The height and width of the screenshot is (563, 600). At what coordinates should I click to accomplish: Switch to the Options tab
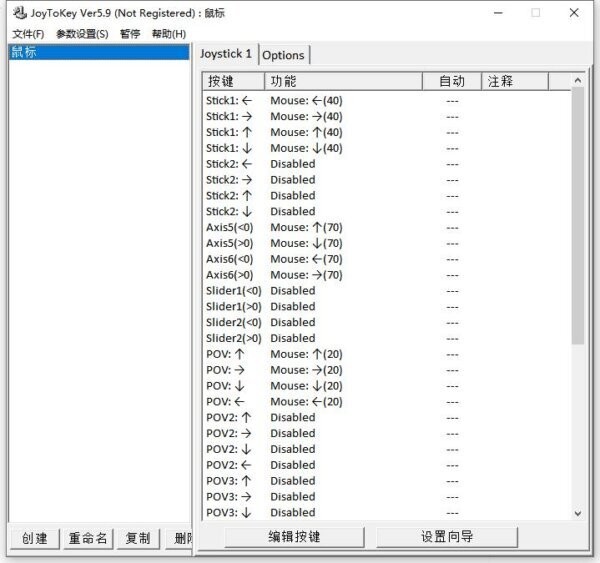pos(284,55)
